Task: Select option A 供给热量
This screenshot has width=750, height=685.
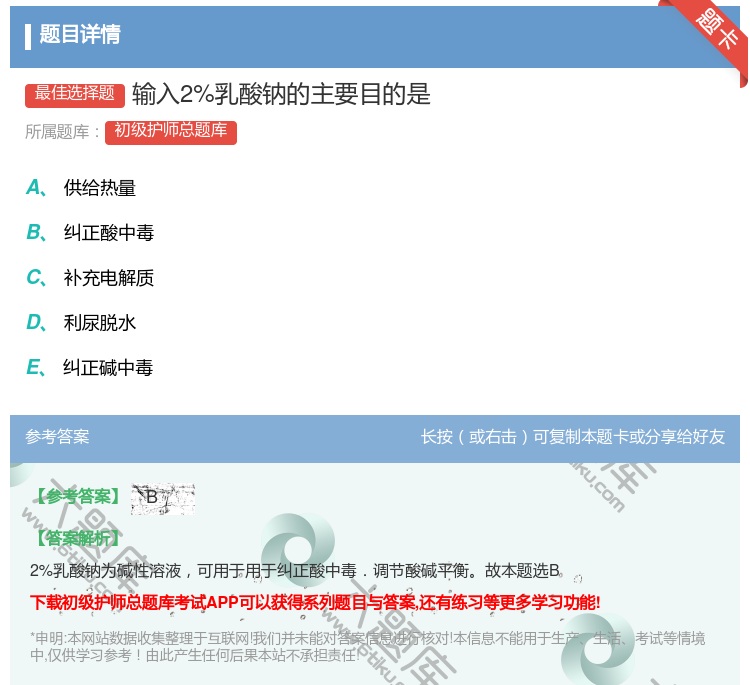Action: [81, 188]
